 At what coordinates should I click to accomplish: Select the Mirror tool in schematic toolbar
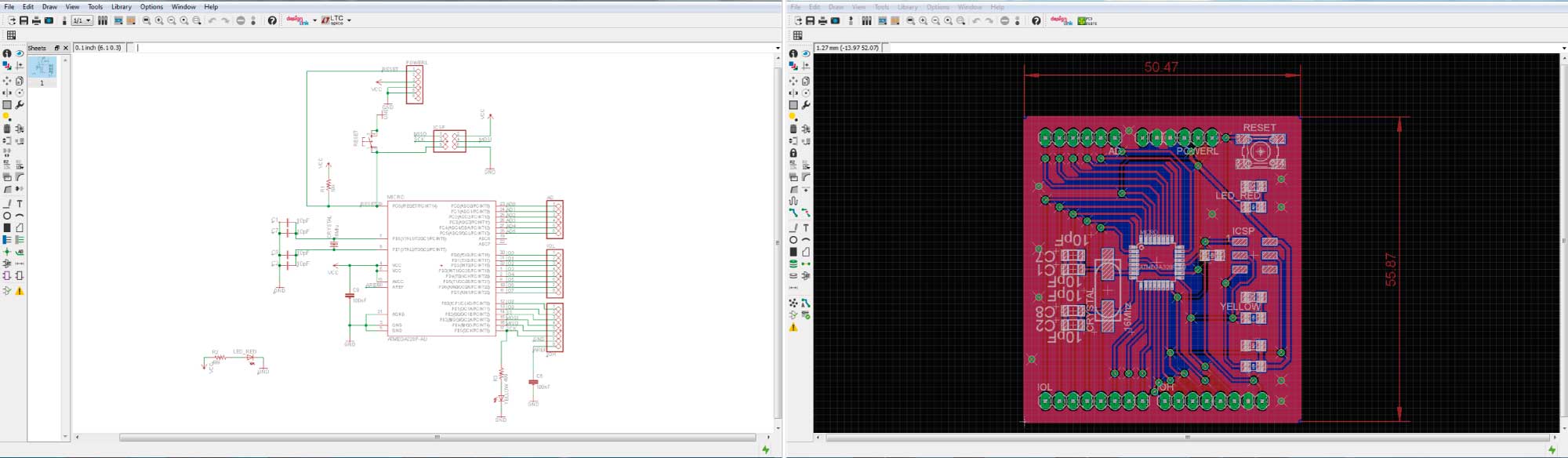7,93
